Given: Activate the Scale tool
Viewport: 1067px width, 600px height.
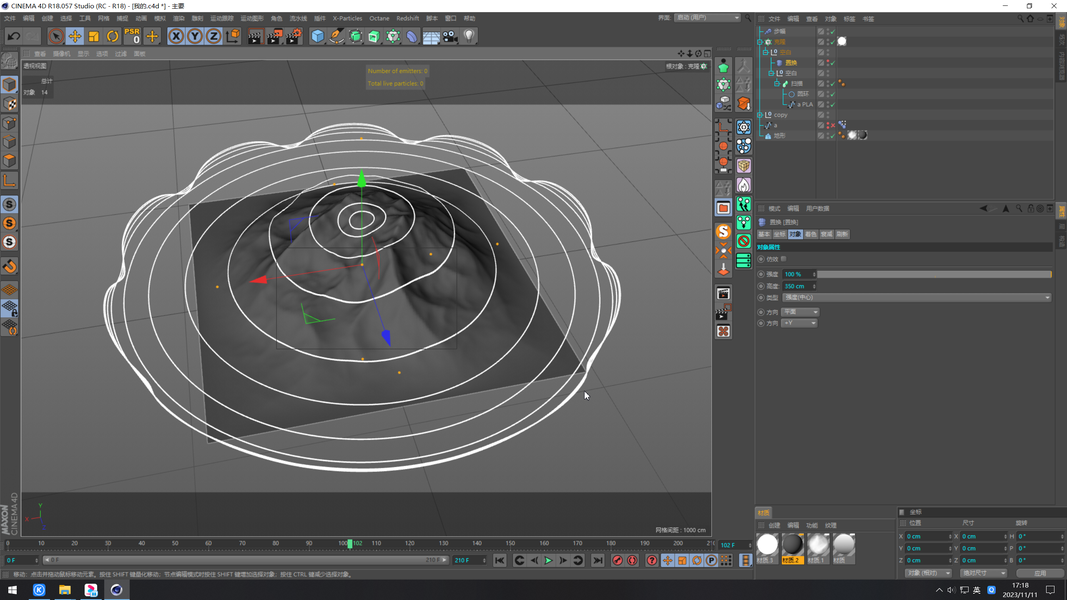Looking at the screenshot, I should pyautogui.click(x=93, y=36).
